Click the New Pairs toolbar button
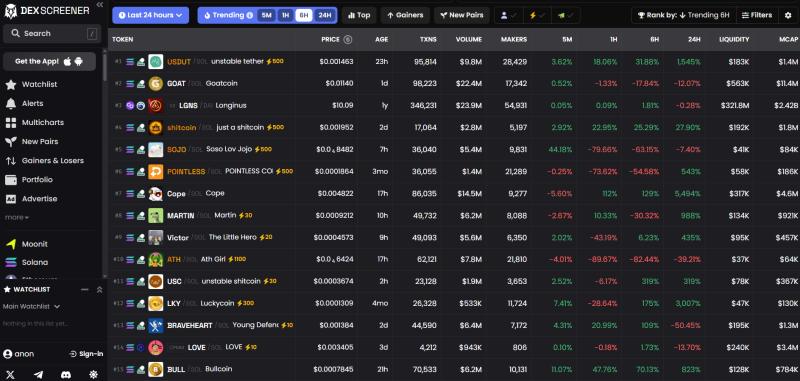The height and width of the screenshot is (381, 800). coord(462,15)
